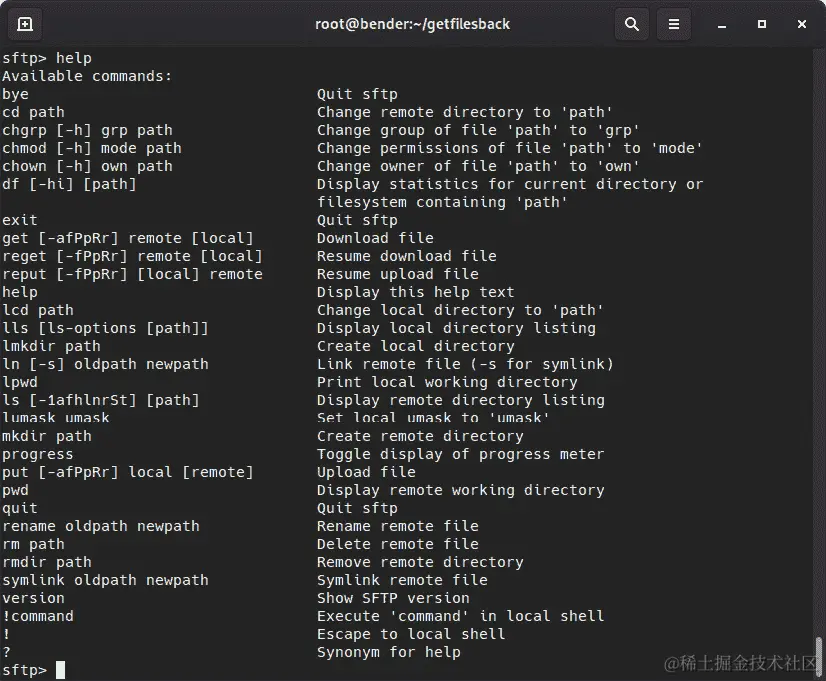826x681 pixels.
Task: Select the 'Upload file' description text
Action: coord(363,471)
